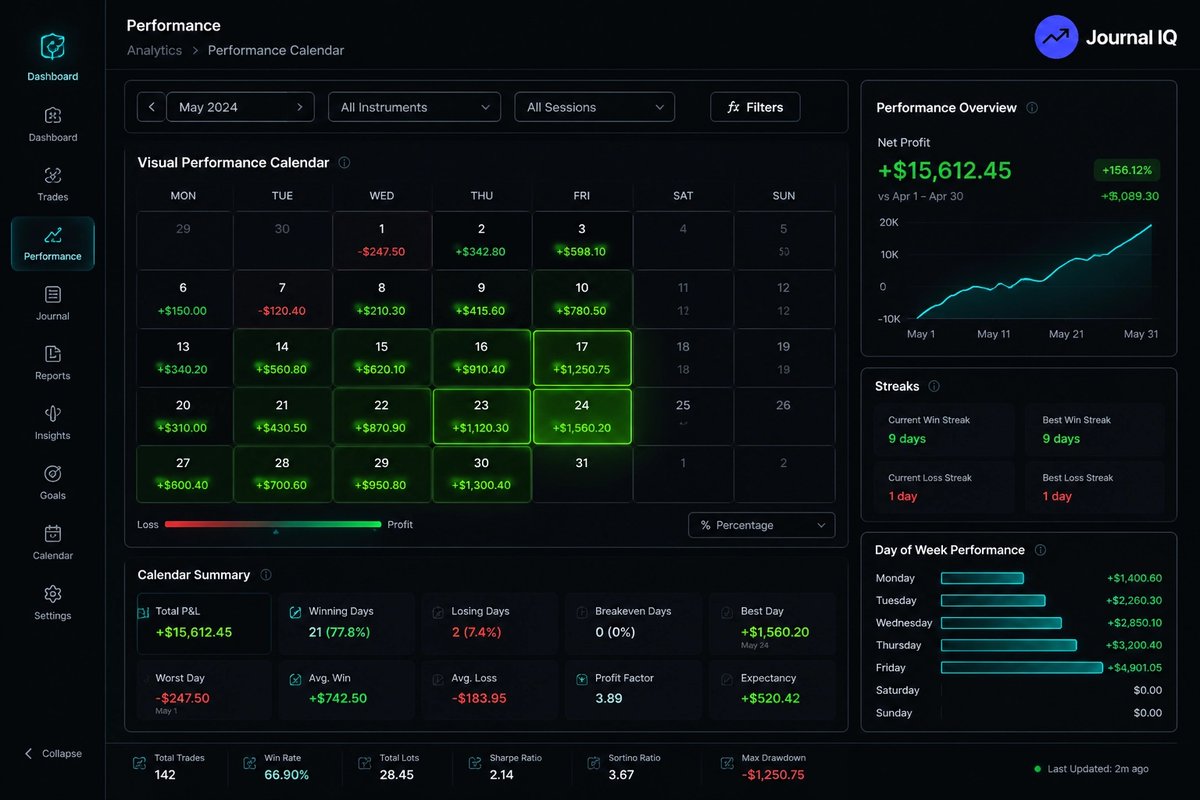Screen dimensions: 1200x800
Task: Select the Performance sidebar icon
Action: pyautogui.click(x=53, y=235)
